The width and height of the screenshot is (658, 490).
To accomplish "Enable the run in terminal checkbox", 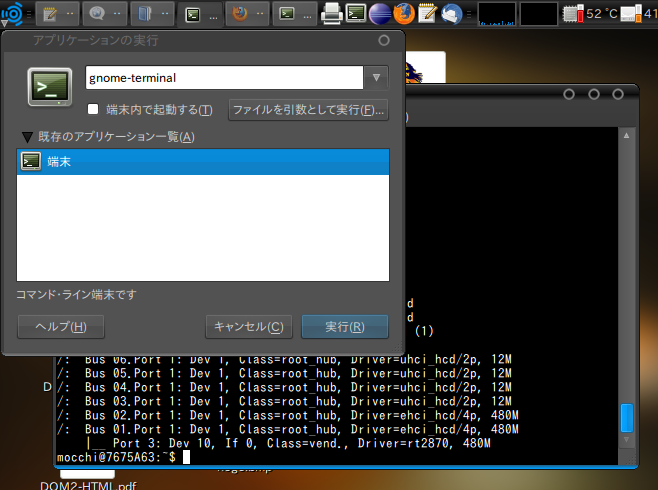I will pyautogui.click(x=93, y=109).
